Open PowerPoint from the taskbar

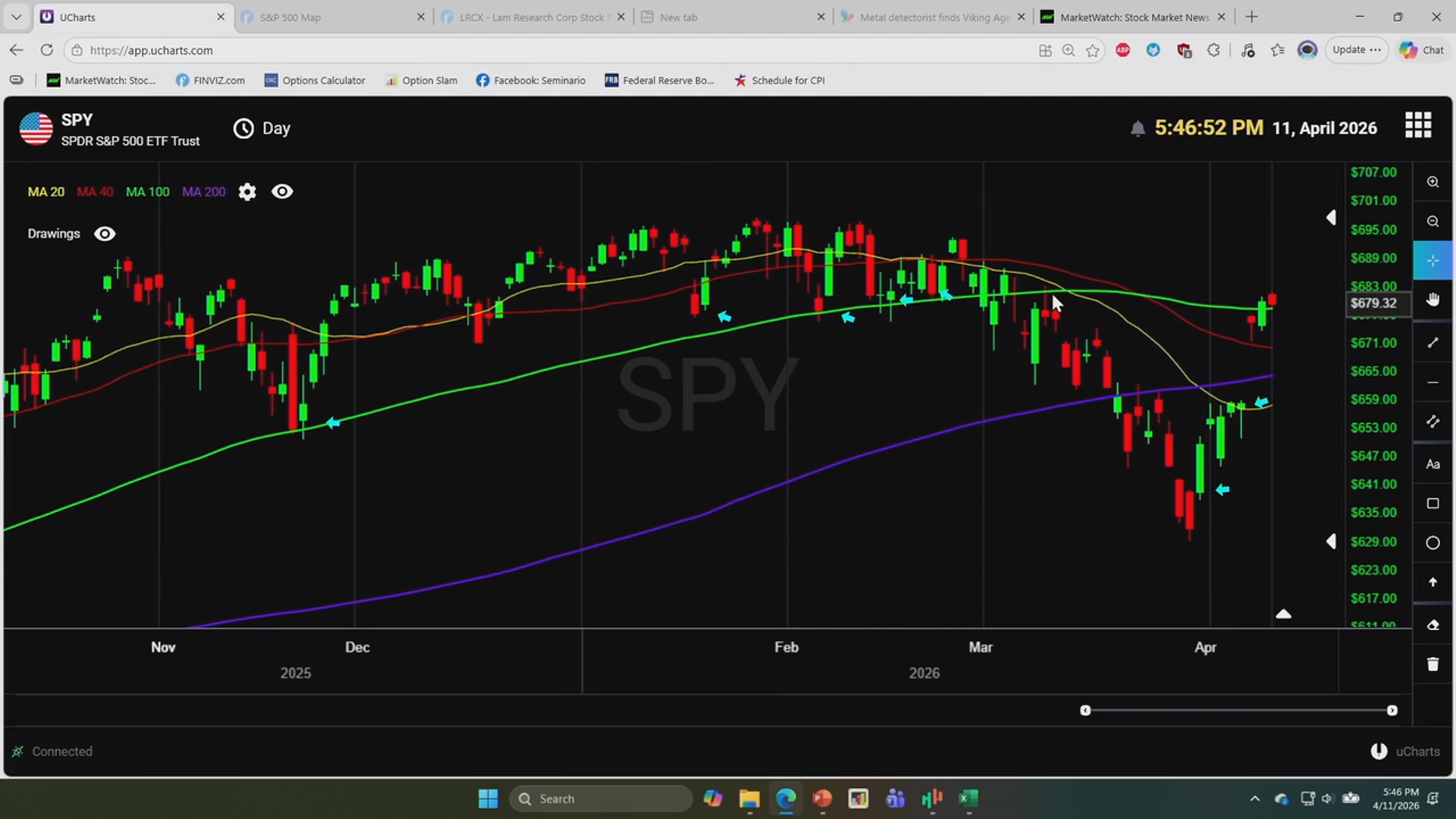pos(822,799)
